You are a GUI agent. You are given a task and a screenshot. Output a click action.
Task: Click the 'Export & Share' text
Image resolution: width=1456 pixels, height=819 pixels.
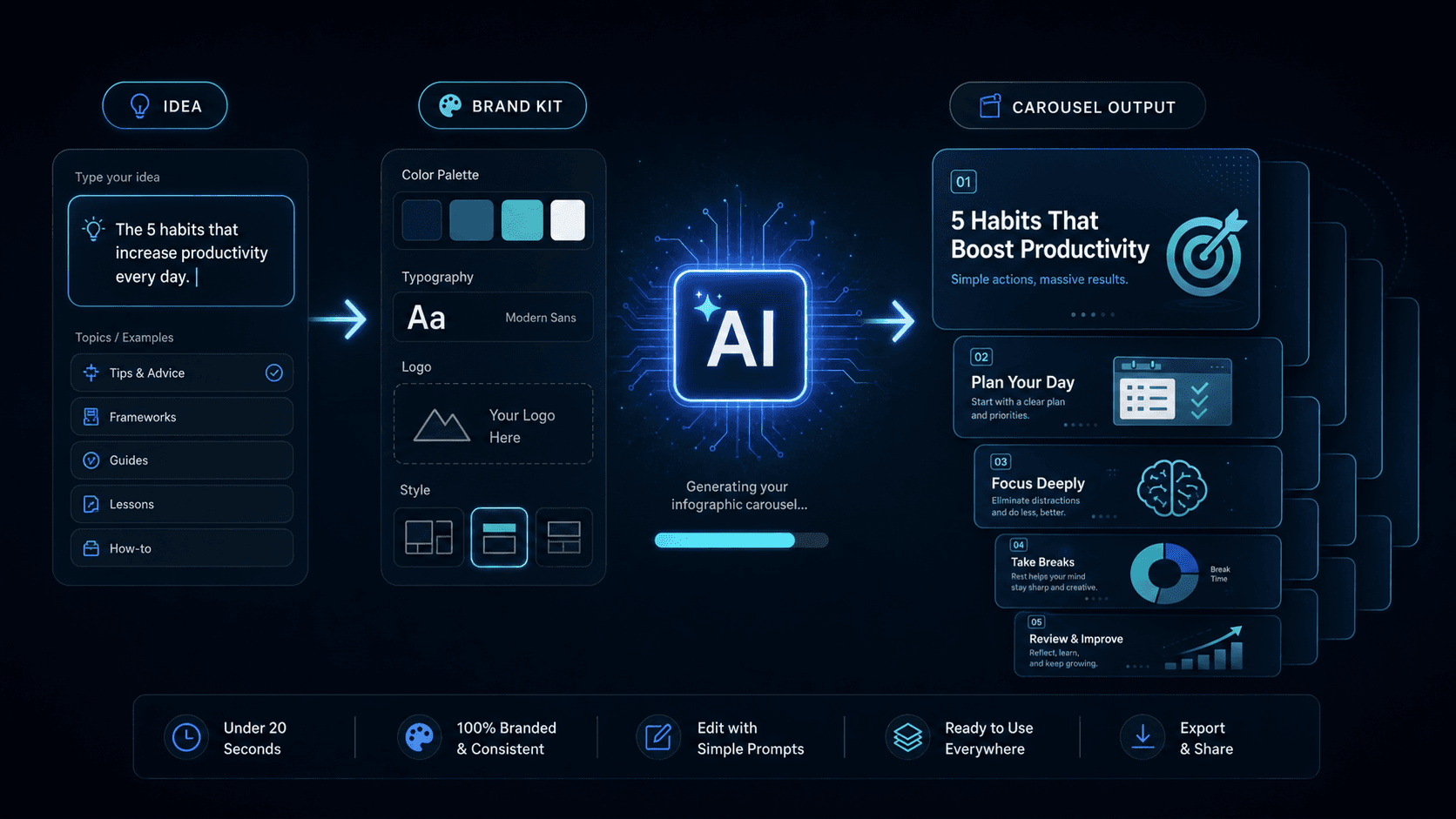1206,738
